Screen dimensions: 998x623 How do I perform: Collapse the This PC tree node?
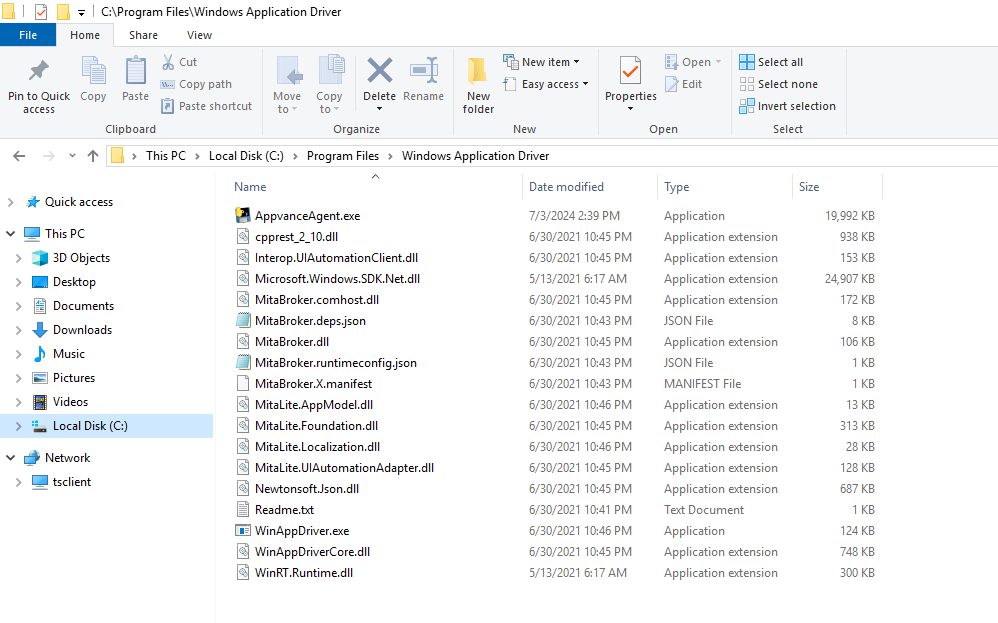[x=10, y=234]
